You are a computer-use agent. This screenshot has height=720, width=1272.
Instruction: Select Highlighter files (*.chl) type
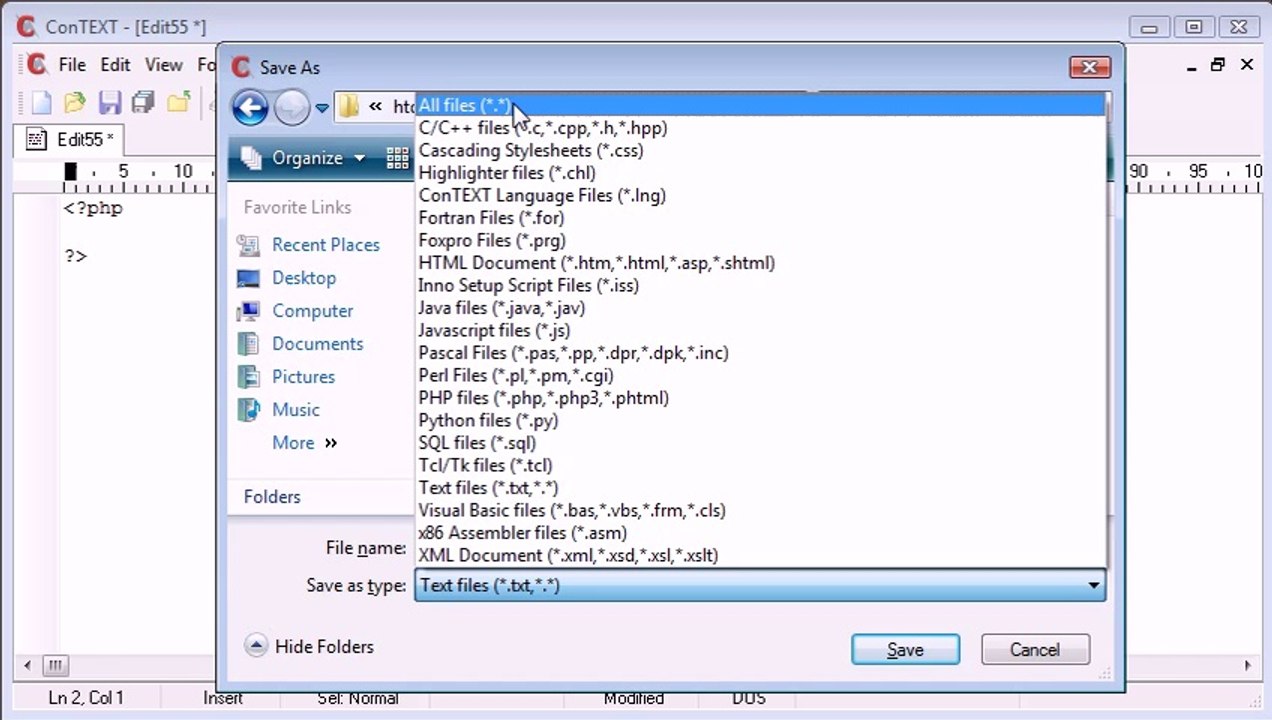point(761,173)
